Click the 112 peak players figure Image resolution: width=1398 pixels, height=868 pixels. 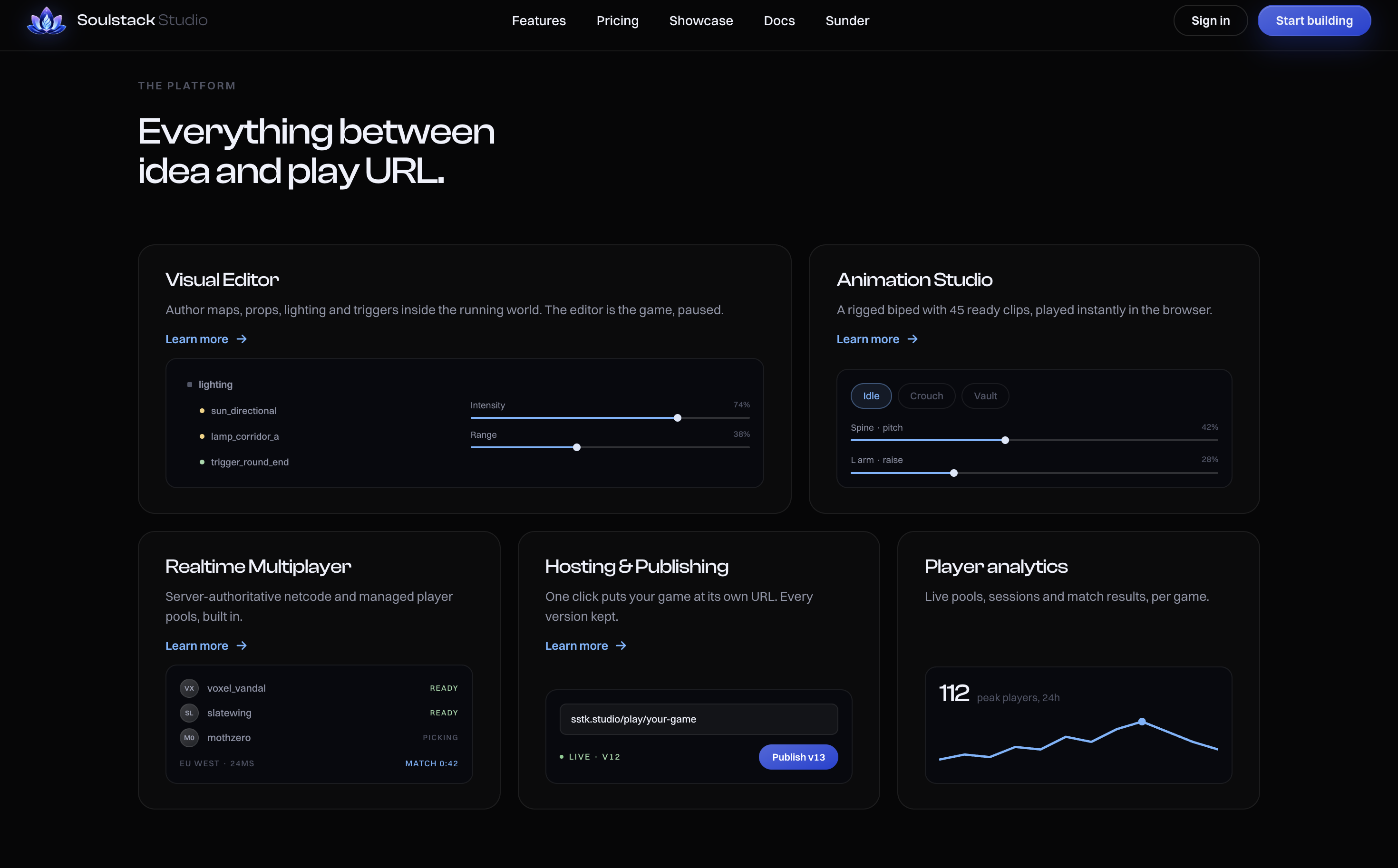(953, 693)
